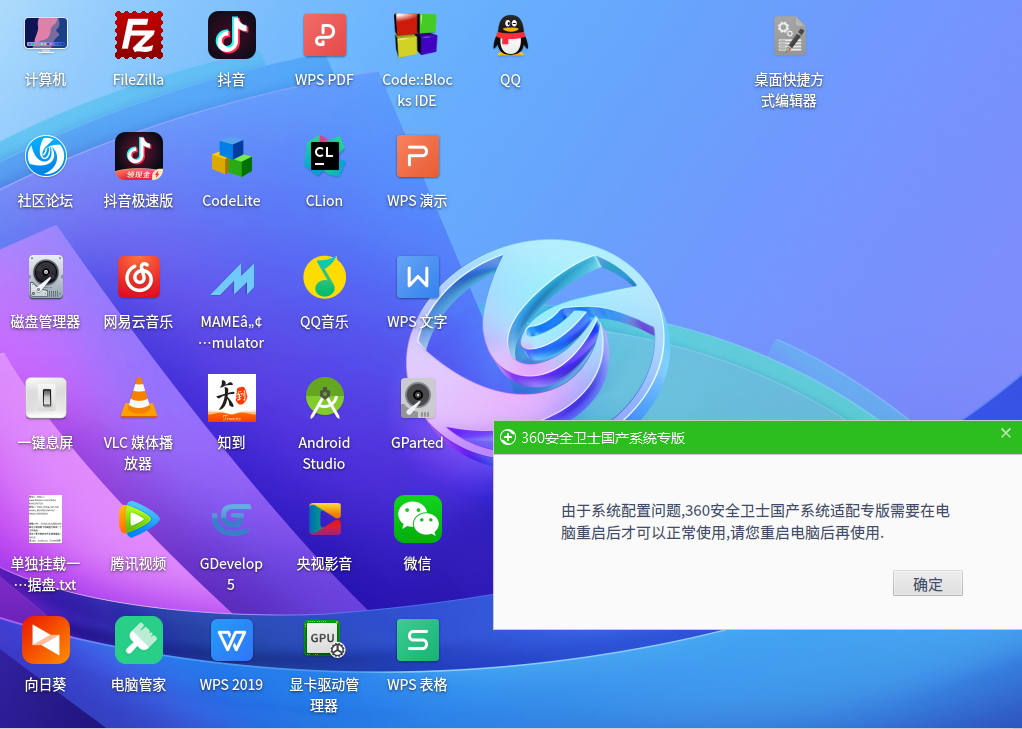The height and width of the screenshot is (729, 1022).
Task: Open 微信 WeChat icon
Action: click(417, 519)
